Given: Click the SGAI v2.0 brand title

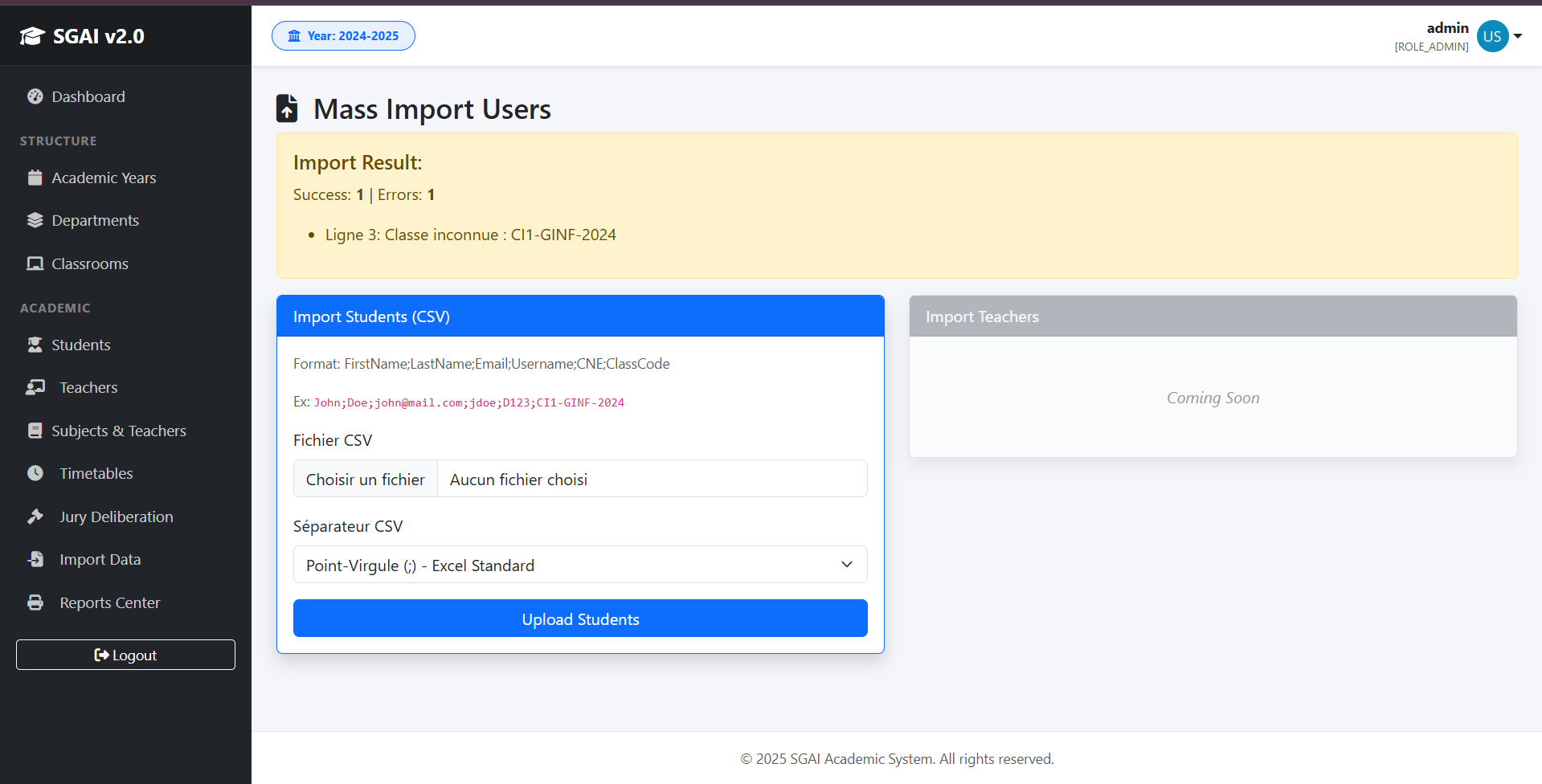Looking at the screenshot, I should coord(99,36).
